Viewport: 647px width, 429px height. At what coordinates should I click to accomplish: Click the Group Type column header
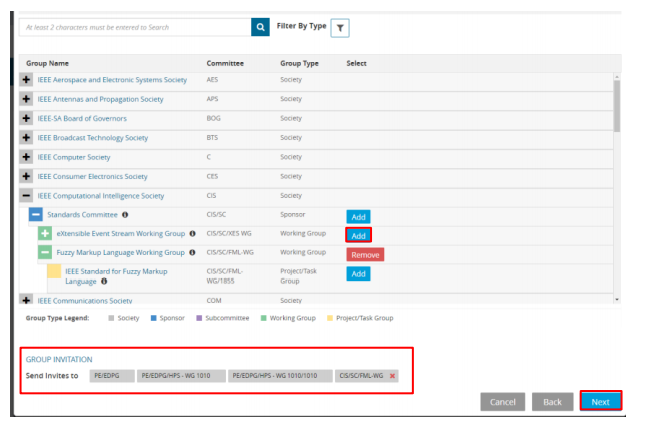click(x=299, y=64)
